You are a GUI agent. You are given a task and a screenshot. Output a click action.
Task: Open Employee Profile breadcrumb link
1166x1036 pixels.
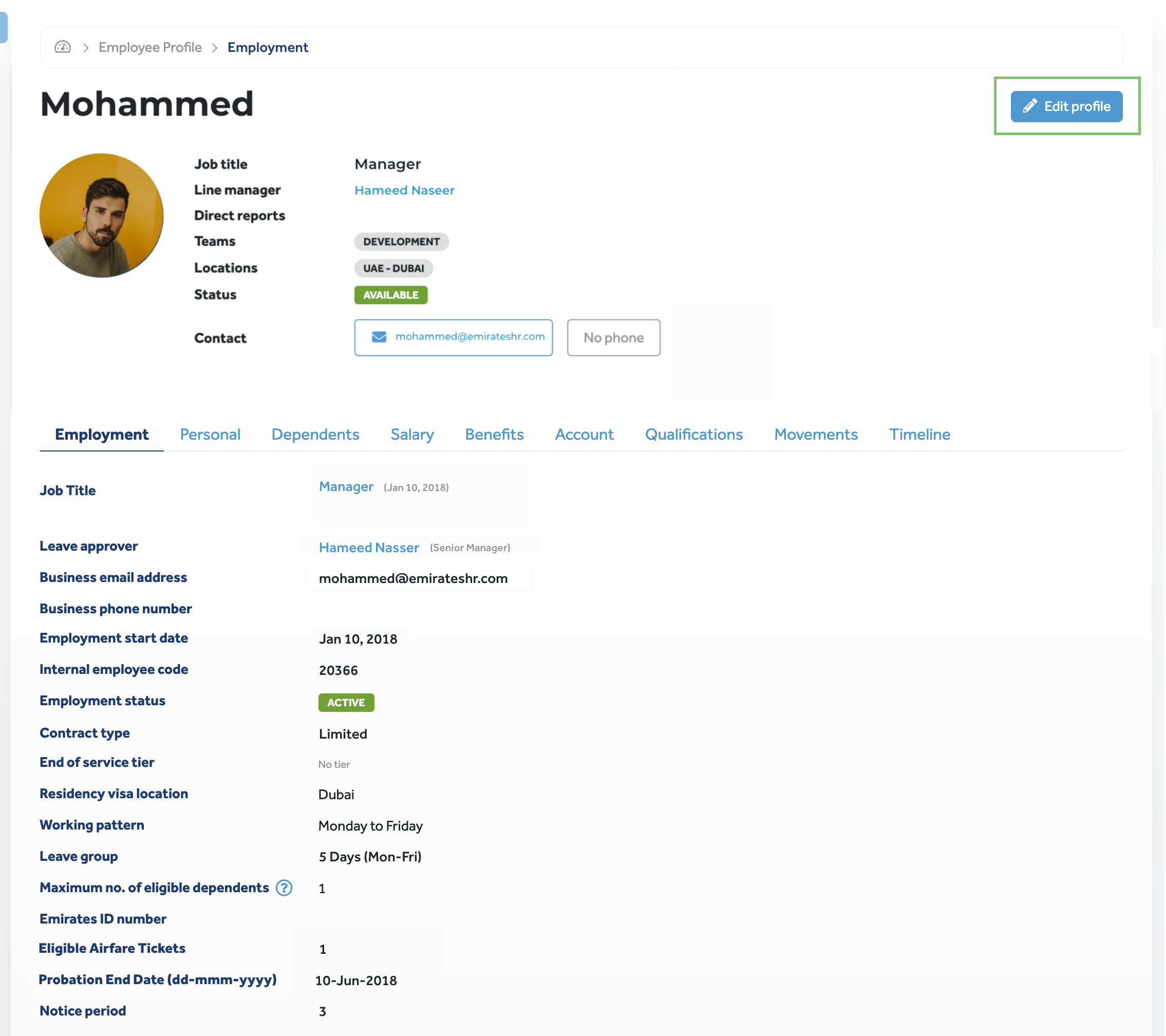point(150,47)
